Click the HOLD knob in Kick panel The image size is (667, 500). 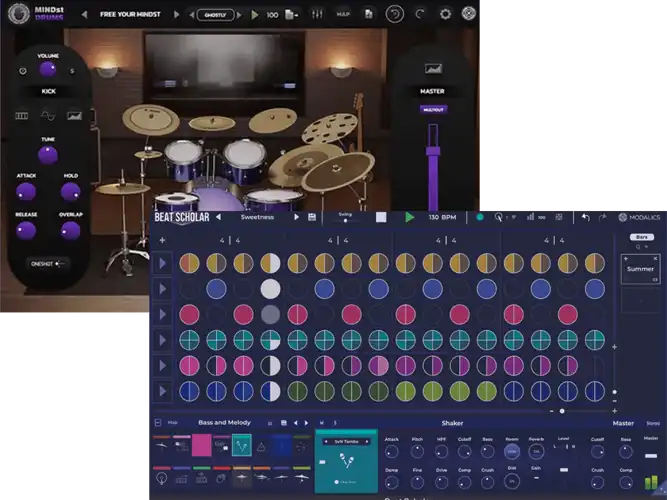70,191
